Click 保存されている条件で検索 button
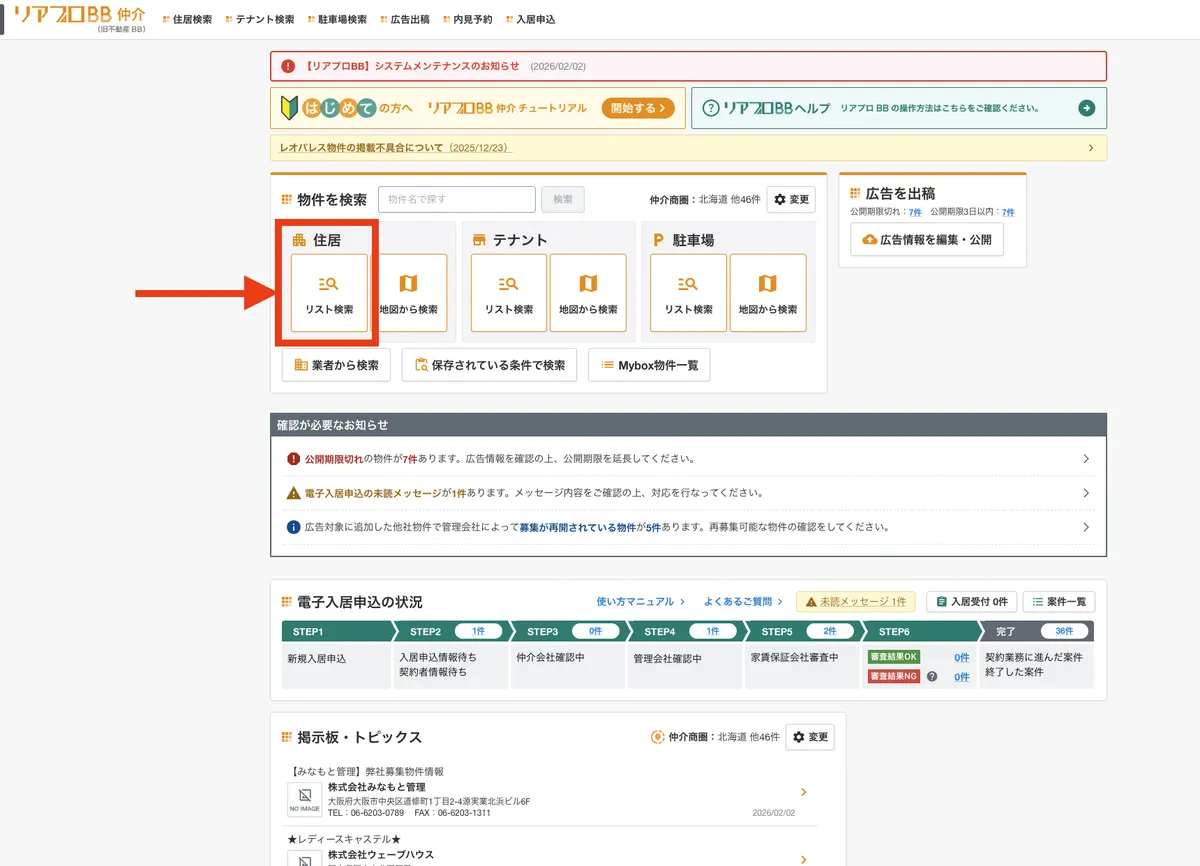Image resolution: width=1200 pixels, height=866 pixels. point(489,365)
